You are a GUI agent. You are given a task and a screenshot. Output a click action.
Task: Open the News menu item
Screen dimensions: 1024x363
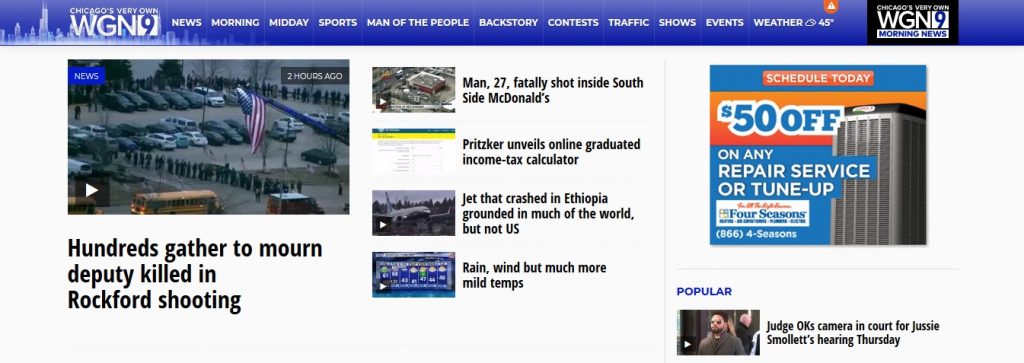point(187,22)
